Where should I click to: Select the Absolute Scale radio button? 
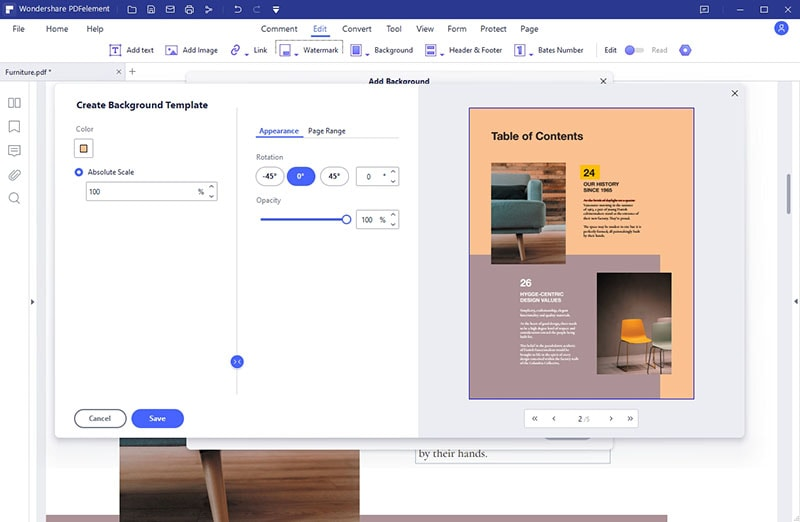(80, 172)
